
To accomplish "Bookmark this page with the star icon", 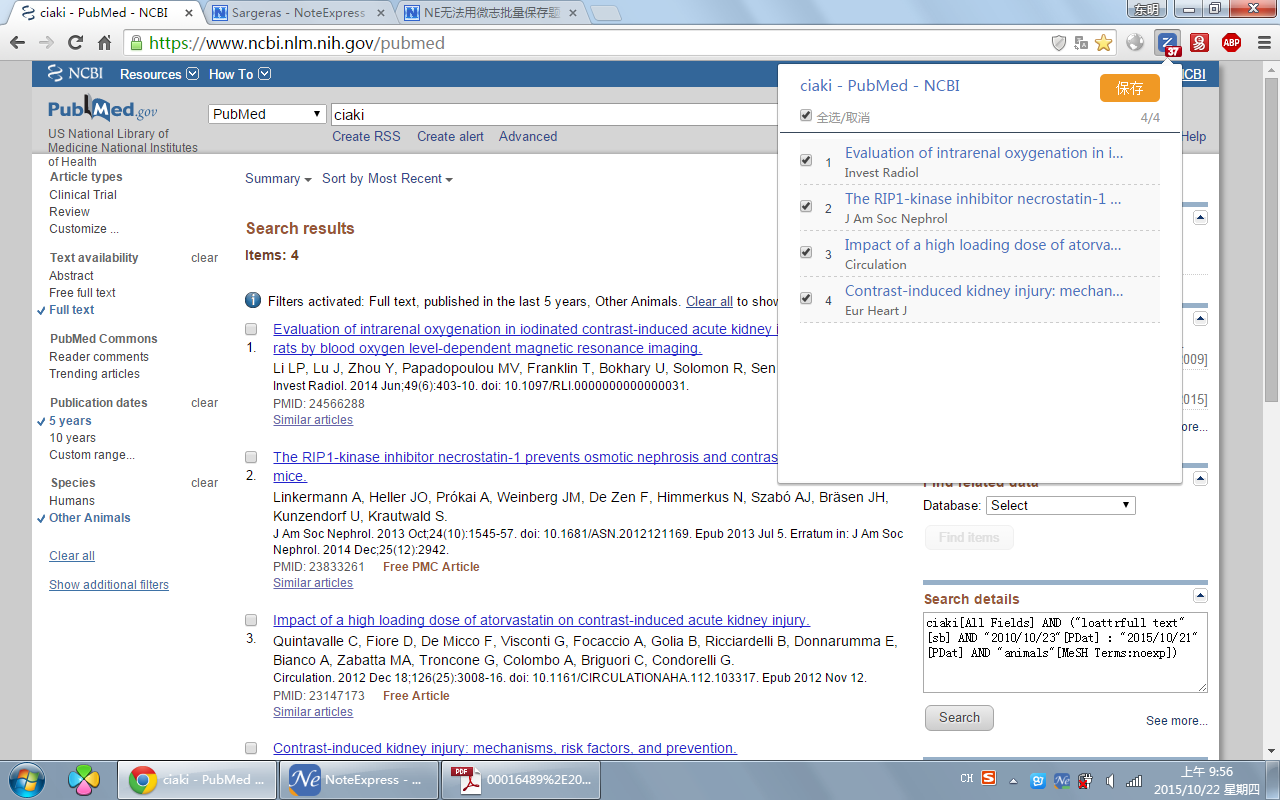I will tap(1103, 43).
